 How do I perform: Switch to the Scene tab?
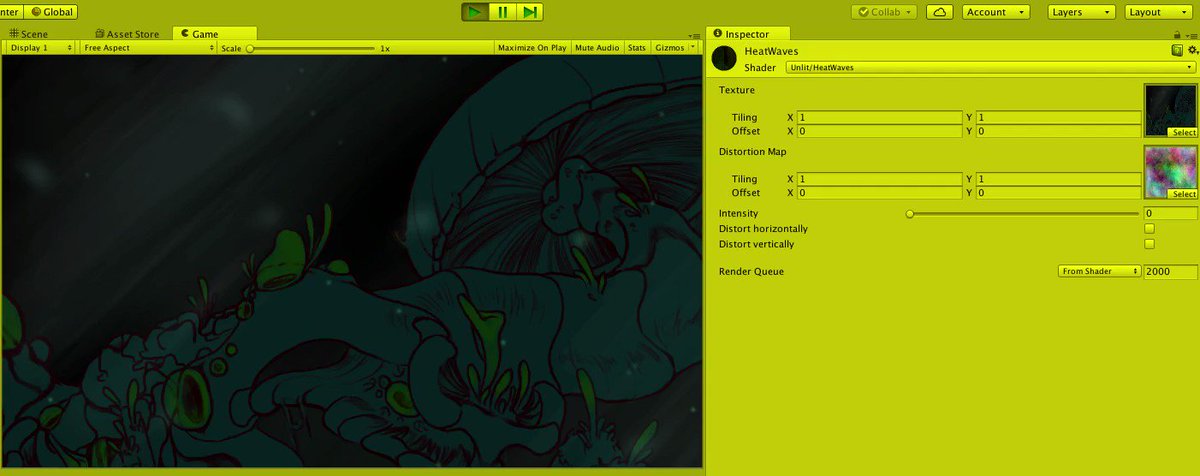(29, 34)
